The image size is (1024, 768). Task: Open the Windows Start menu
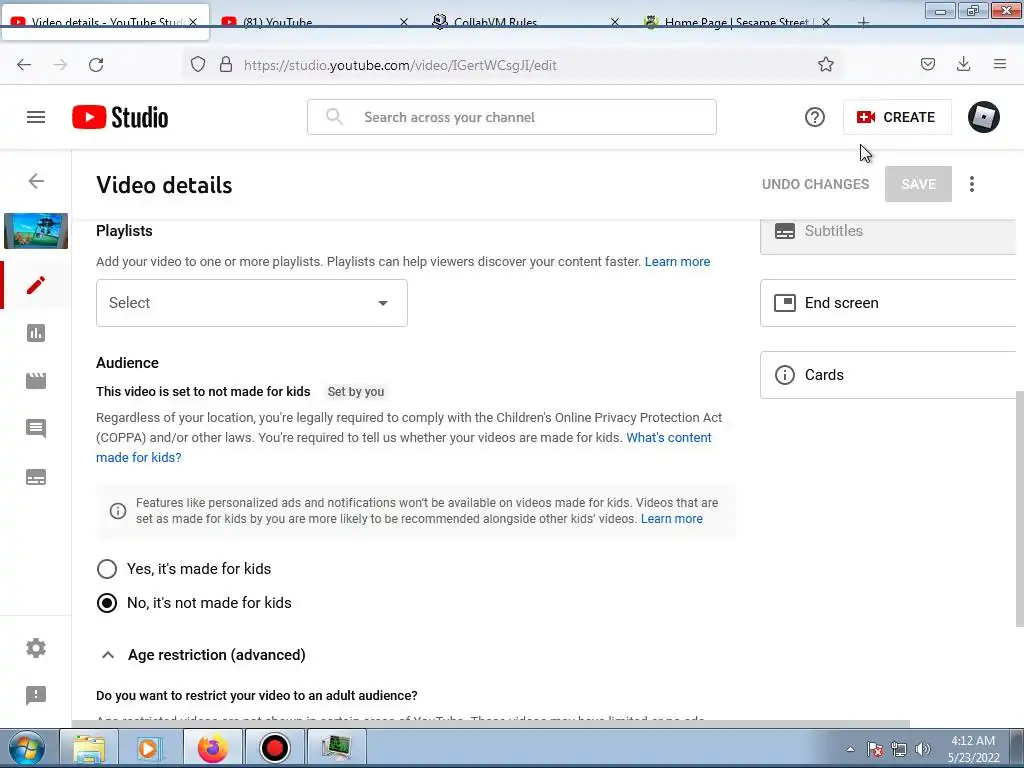(27, 748)
